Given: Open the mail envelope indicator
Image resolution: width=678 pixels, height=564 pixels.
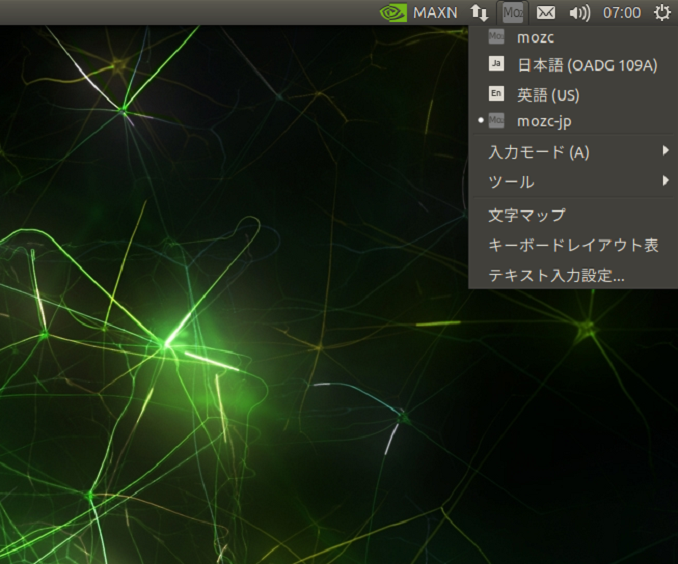Looking at the screenshot, I should [x=545, y=13].
